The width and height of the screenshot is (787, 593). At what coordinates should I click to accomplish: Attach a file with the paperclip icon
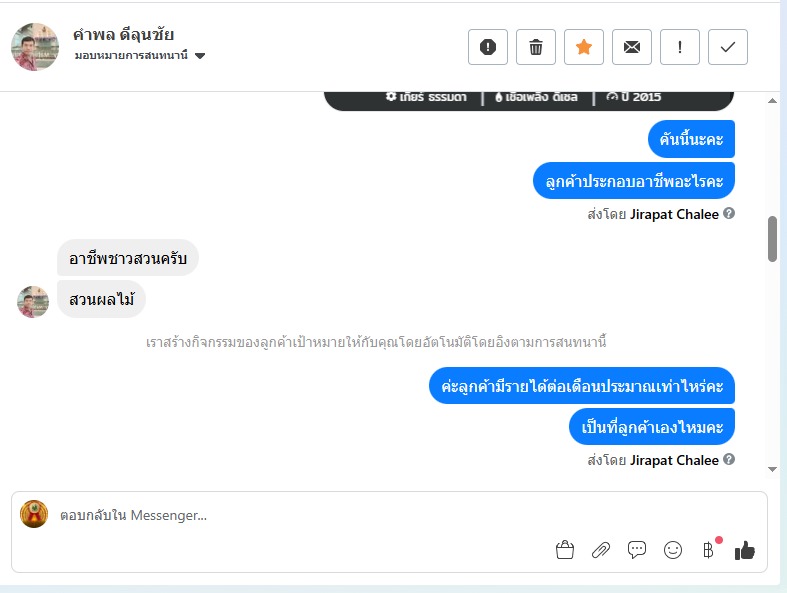pyautogui.click(x=601, y=550)
